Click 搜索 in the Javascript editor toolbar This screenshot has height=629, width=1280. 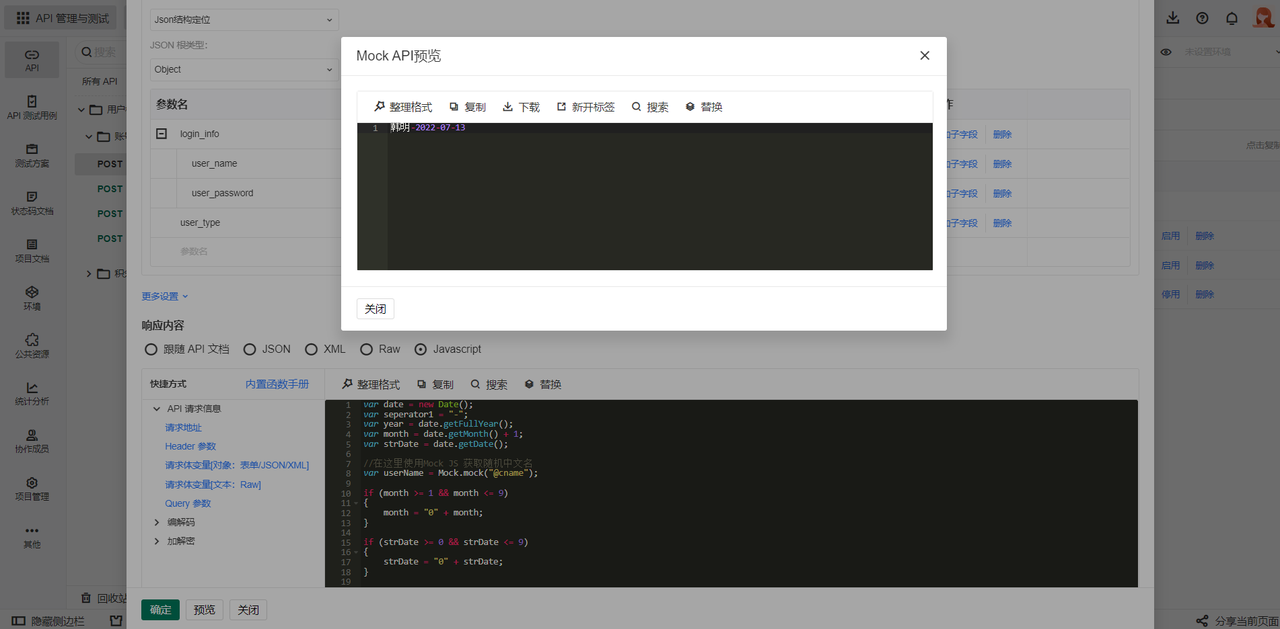(489, 385)
